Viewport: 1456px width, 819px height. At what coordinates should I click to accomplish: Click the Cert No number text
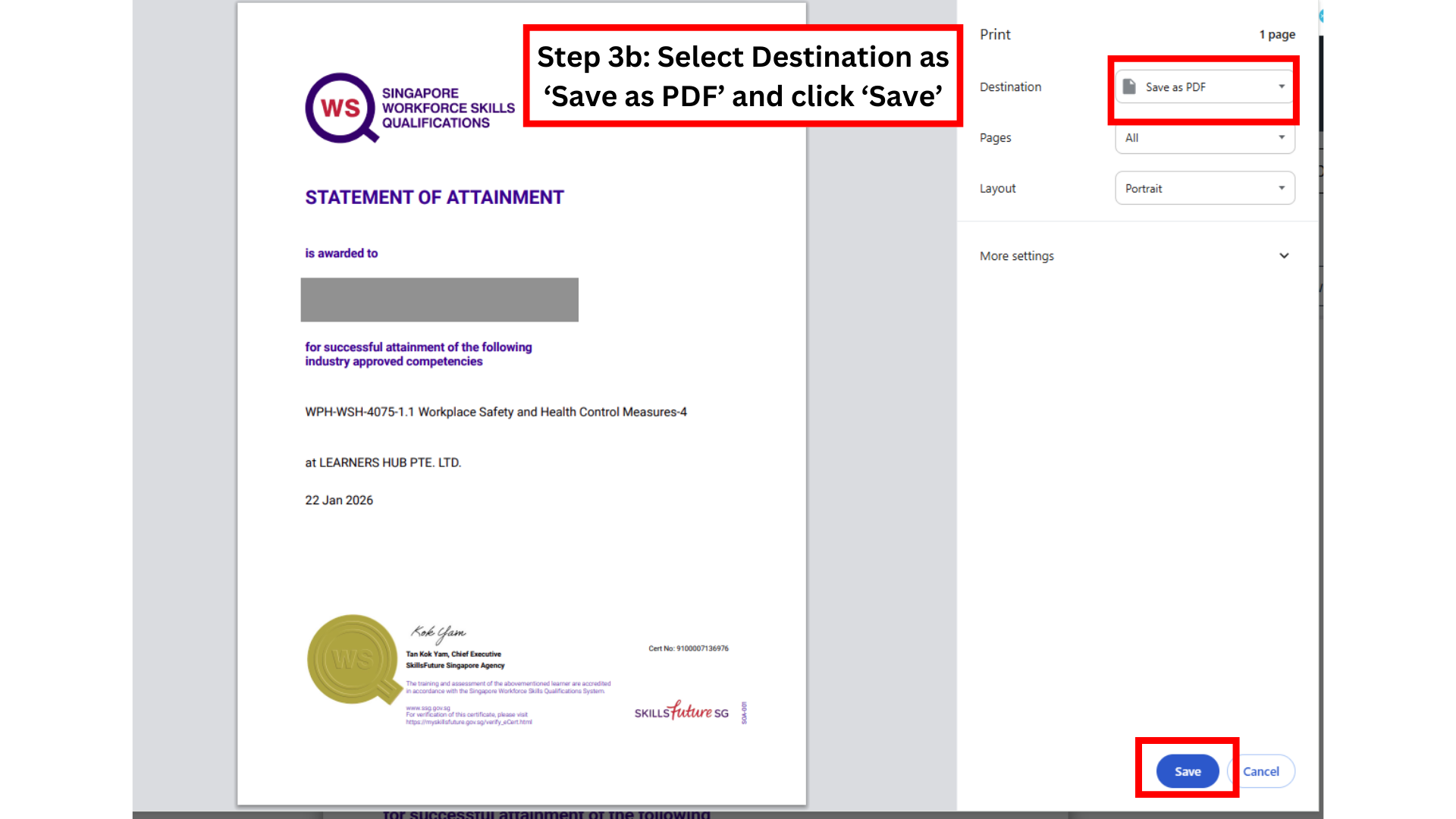688,648
